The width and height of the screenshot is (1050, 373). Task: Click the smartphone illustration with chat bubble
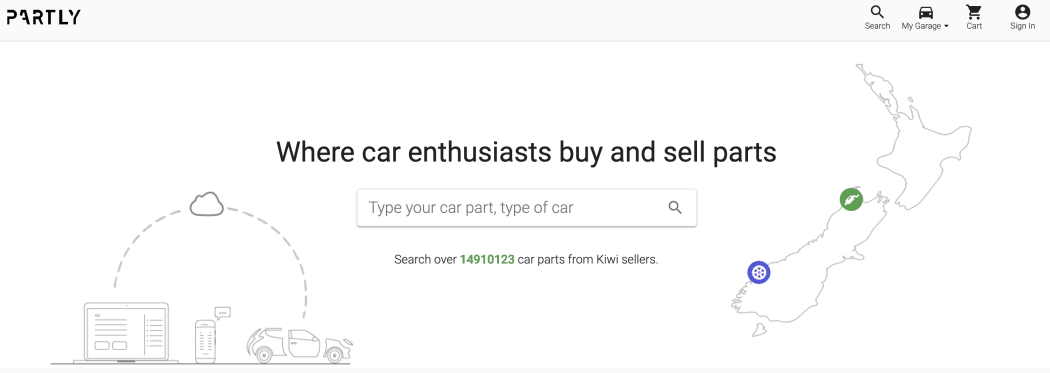tap(211, 336)
